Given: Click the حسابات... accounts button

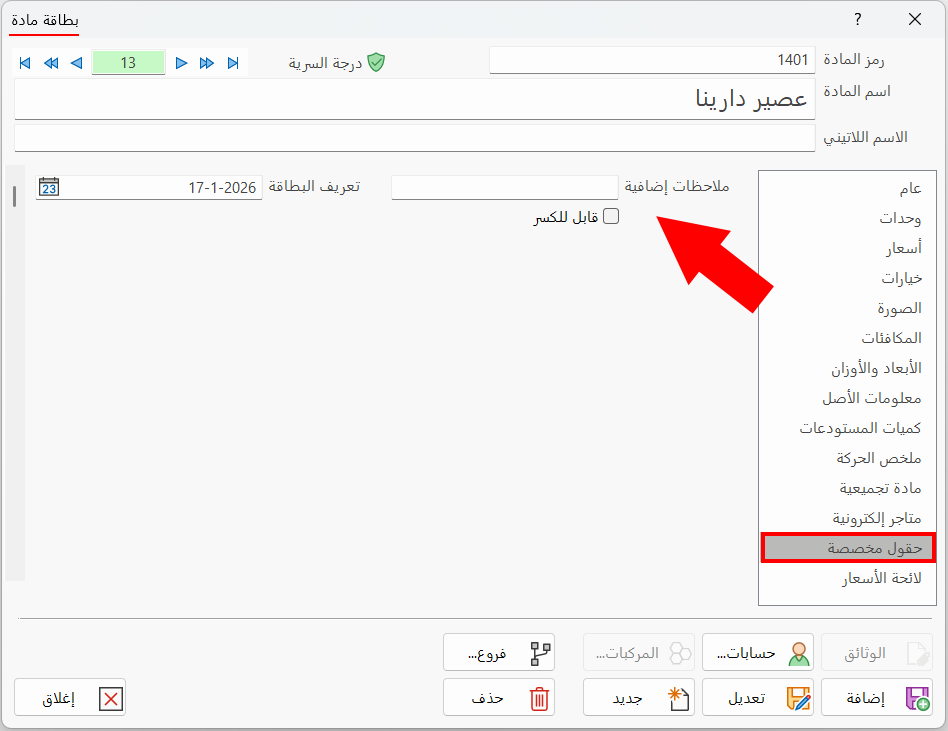Looking at the screenshot, I should click(x=758, y=652).
